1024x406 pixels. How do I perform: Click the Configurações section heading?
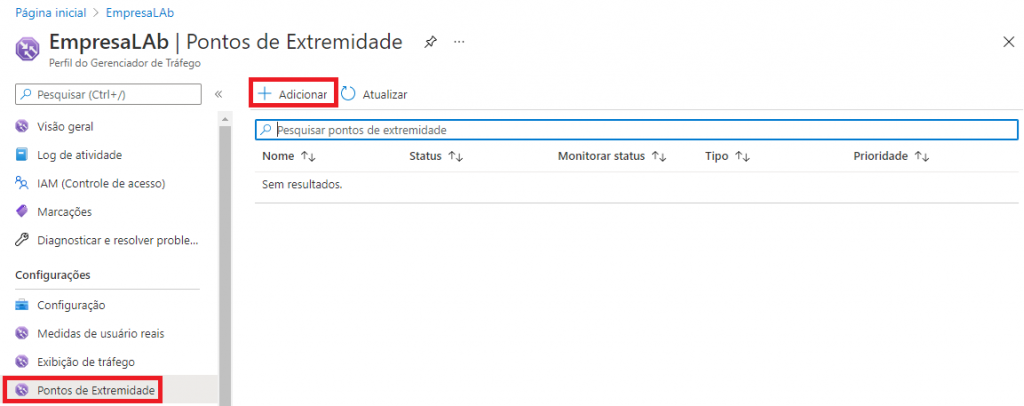[x=53, y=275]
